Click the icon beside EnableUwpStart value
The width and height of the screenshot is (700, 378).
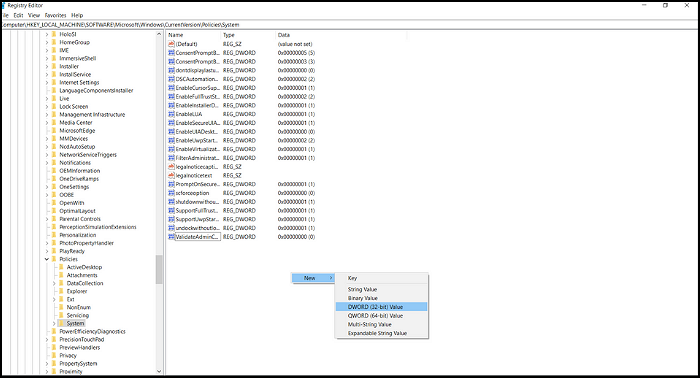(171, 140)
